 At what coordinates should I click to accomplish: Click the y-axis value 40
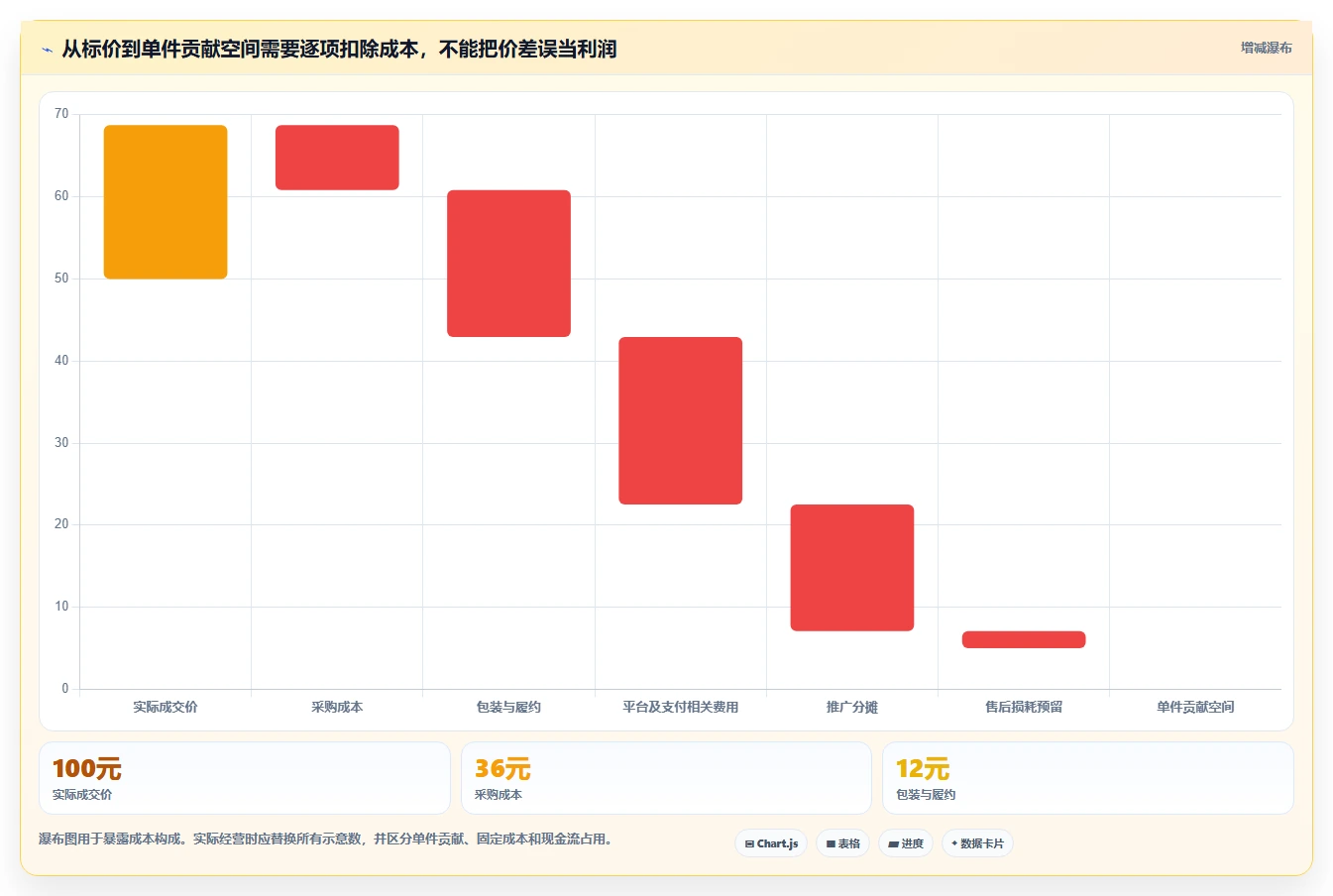tap(61, 361)
